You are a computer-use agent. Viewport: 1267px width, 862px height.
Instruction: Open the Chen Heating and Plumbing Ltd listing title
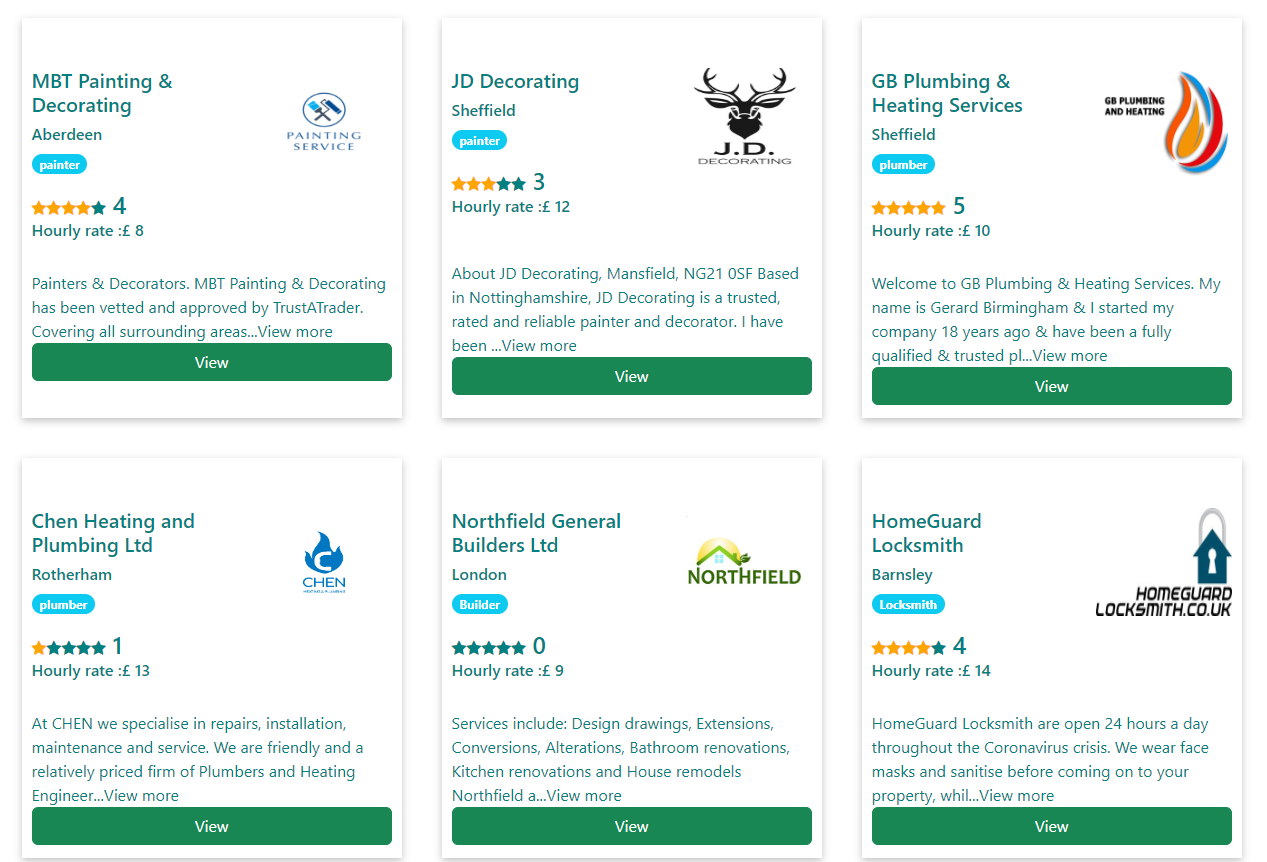click(x=112, y=532)
